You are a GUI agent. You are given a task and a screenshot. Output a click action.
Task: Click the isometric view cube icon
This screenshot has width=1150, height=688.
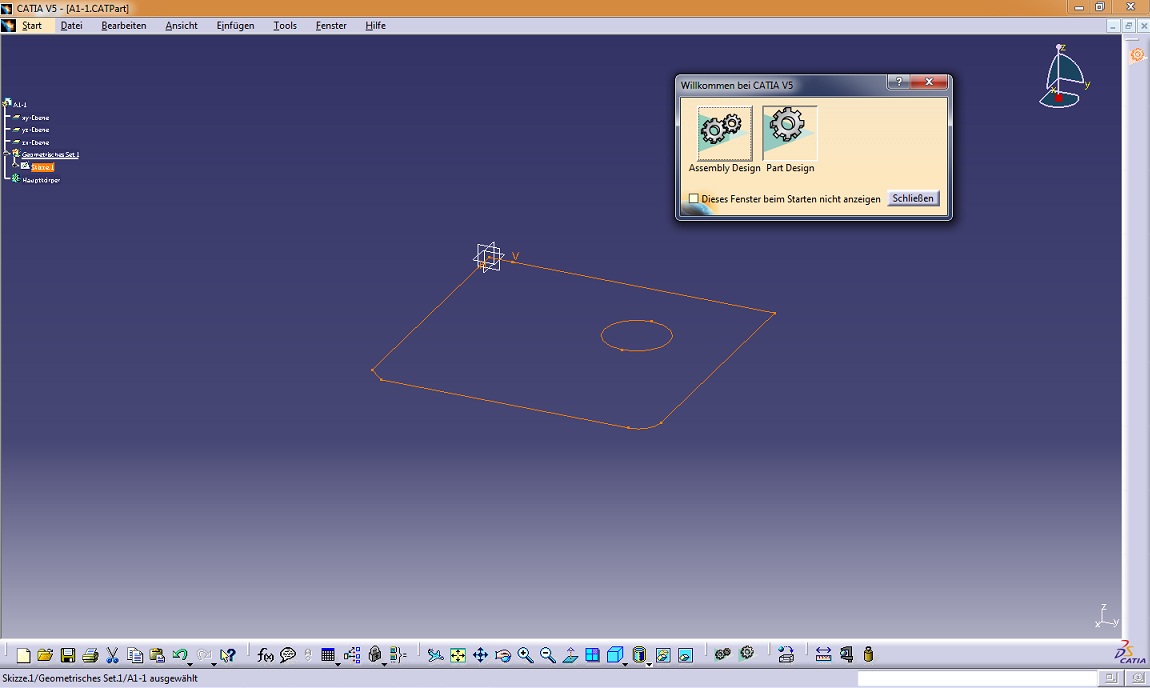615,654
